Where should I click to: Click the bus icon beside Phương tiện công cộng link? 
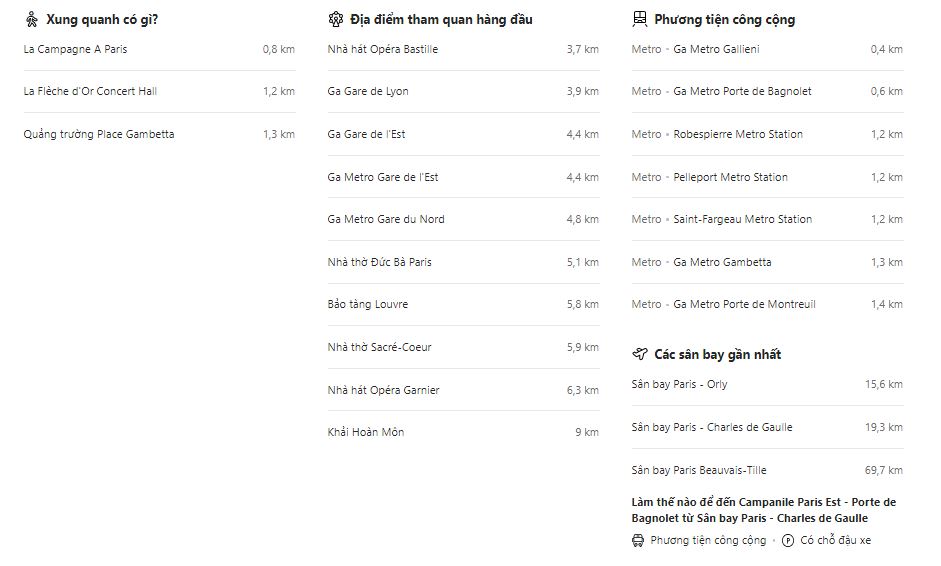pos(638,540)
